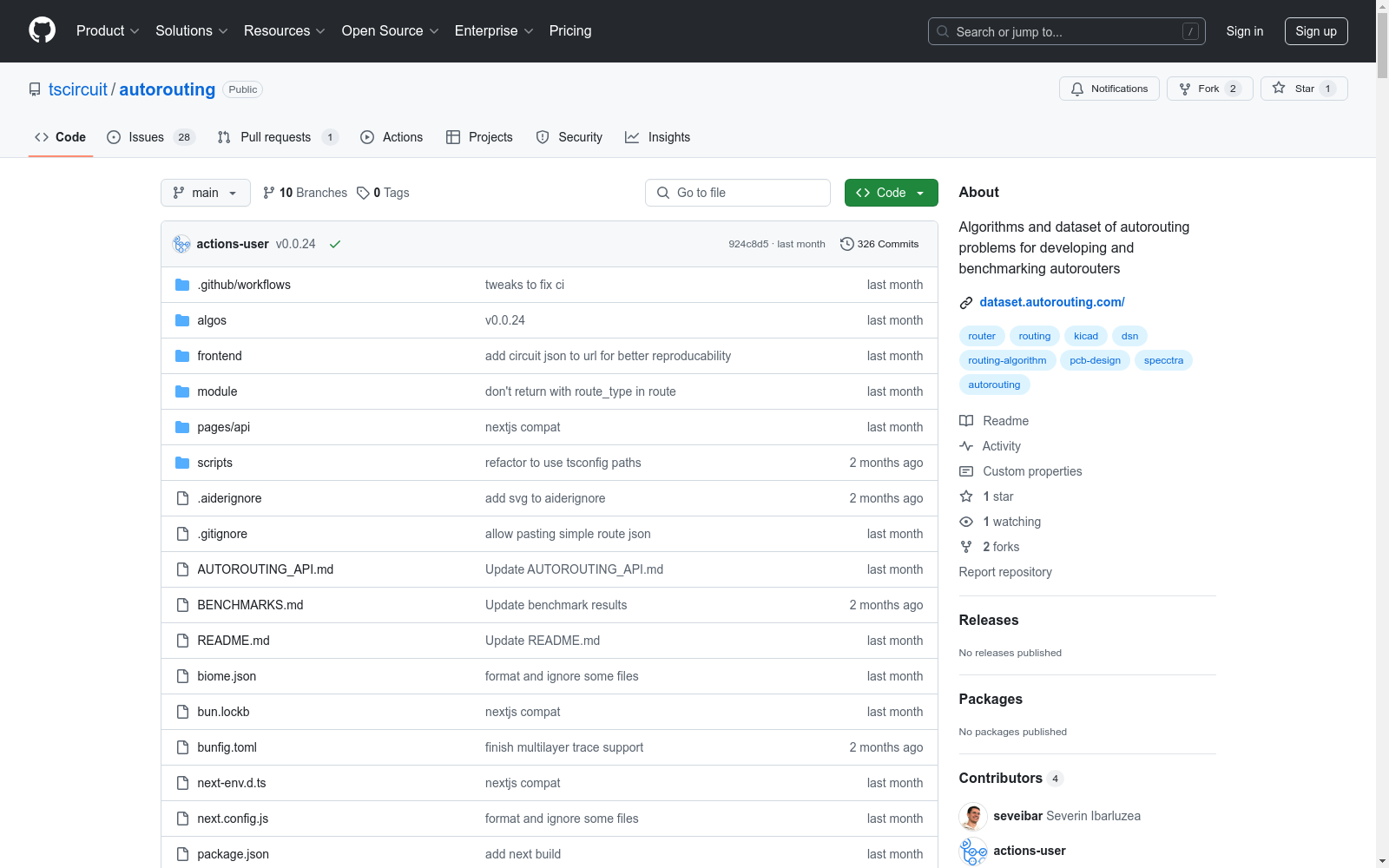Click the module folder icon
The image size is (1389, 868).
pos(182,391)
